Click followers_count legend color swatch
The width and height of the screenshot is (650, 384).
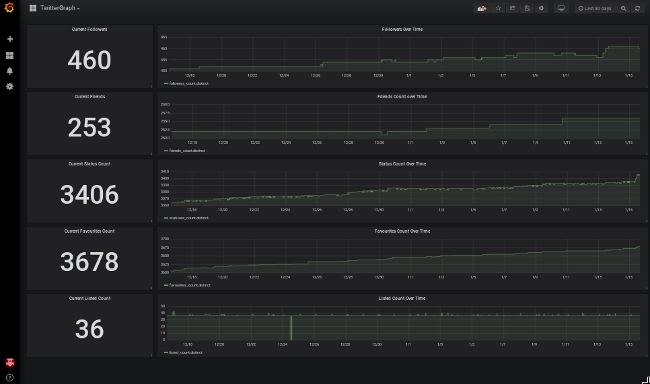pyautogui.click(x=166, y=83)
